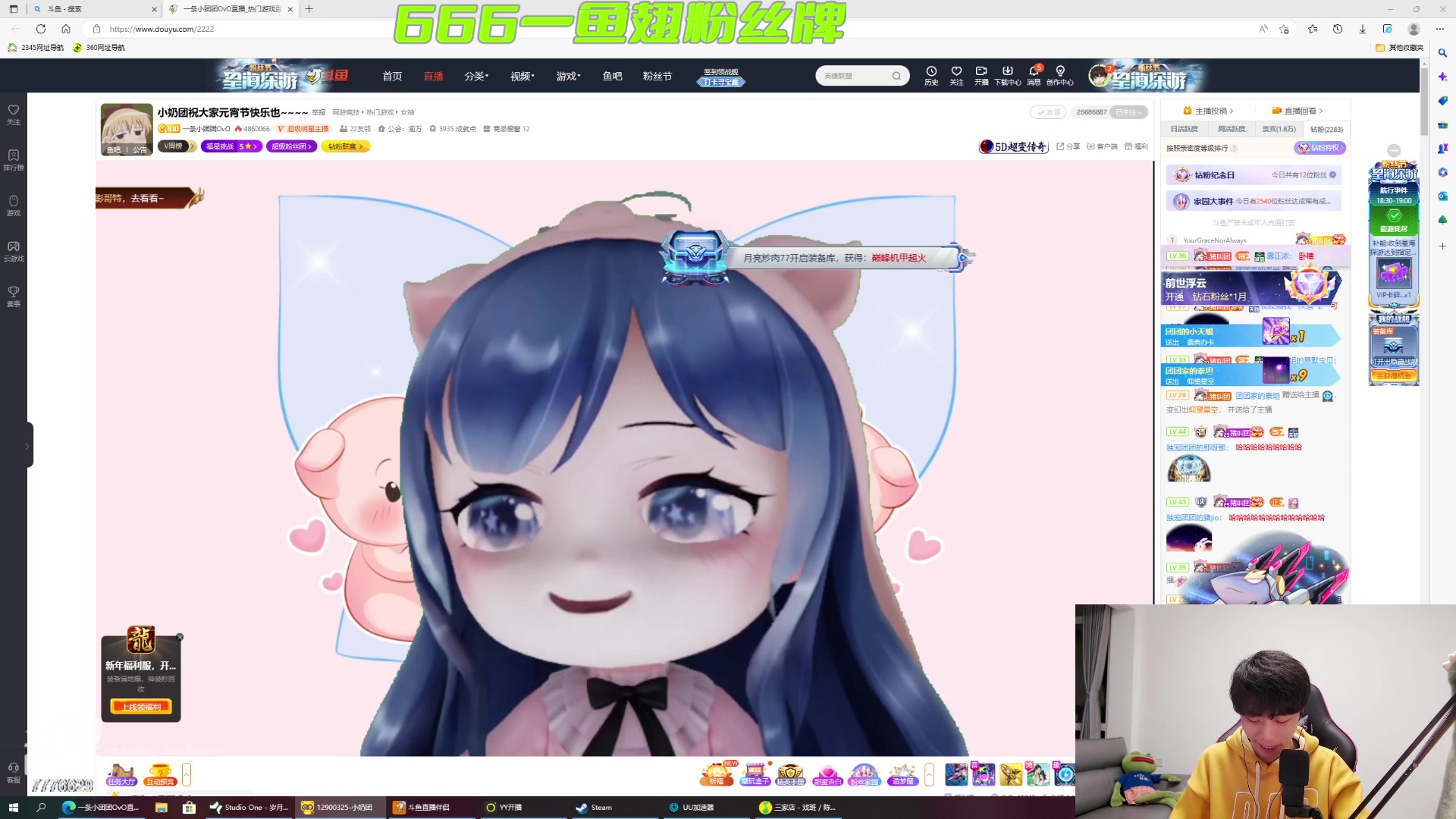Open the 创作中心 lightbulb icon
1456x819 pixels.
coord(1060,75)
